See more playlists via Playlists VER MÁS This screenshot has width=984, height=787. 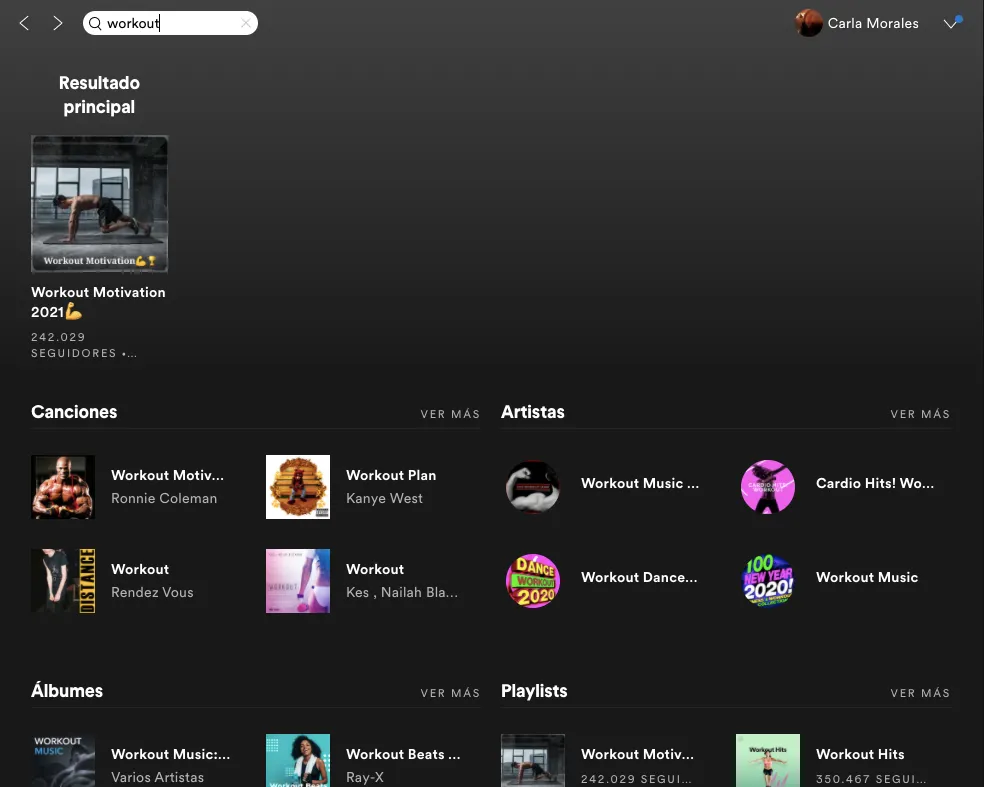coord(920,693)
